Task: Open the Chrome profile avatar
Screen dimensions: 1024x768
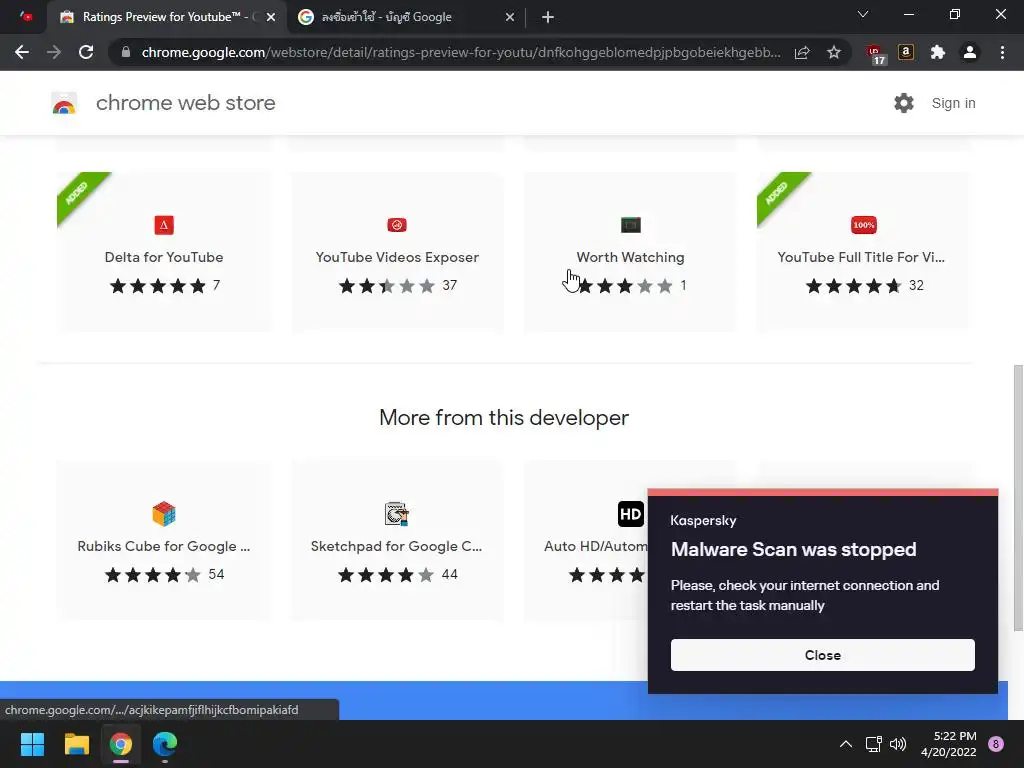Action: click(970, 52)
